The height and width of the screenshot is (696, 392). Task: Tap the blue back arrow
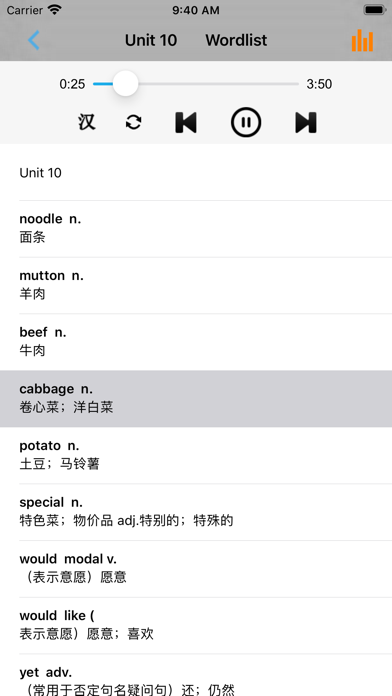pos(34,40)
